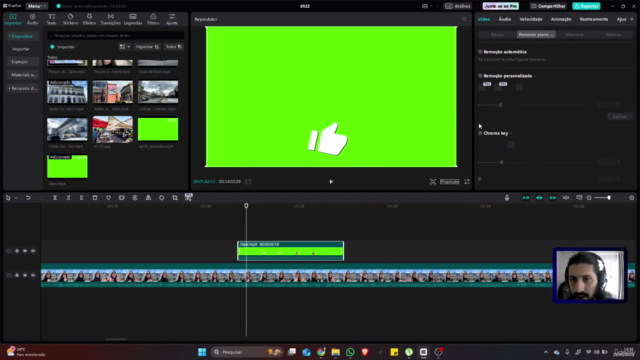Open the Efeitos panel icon
This screenshot has width=640, height=360.
89,17
